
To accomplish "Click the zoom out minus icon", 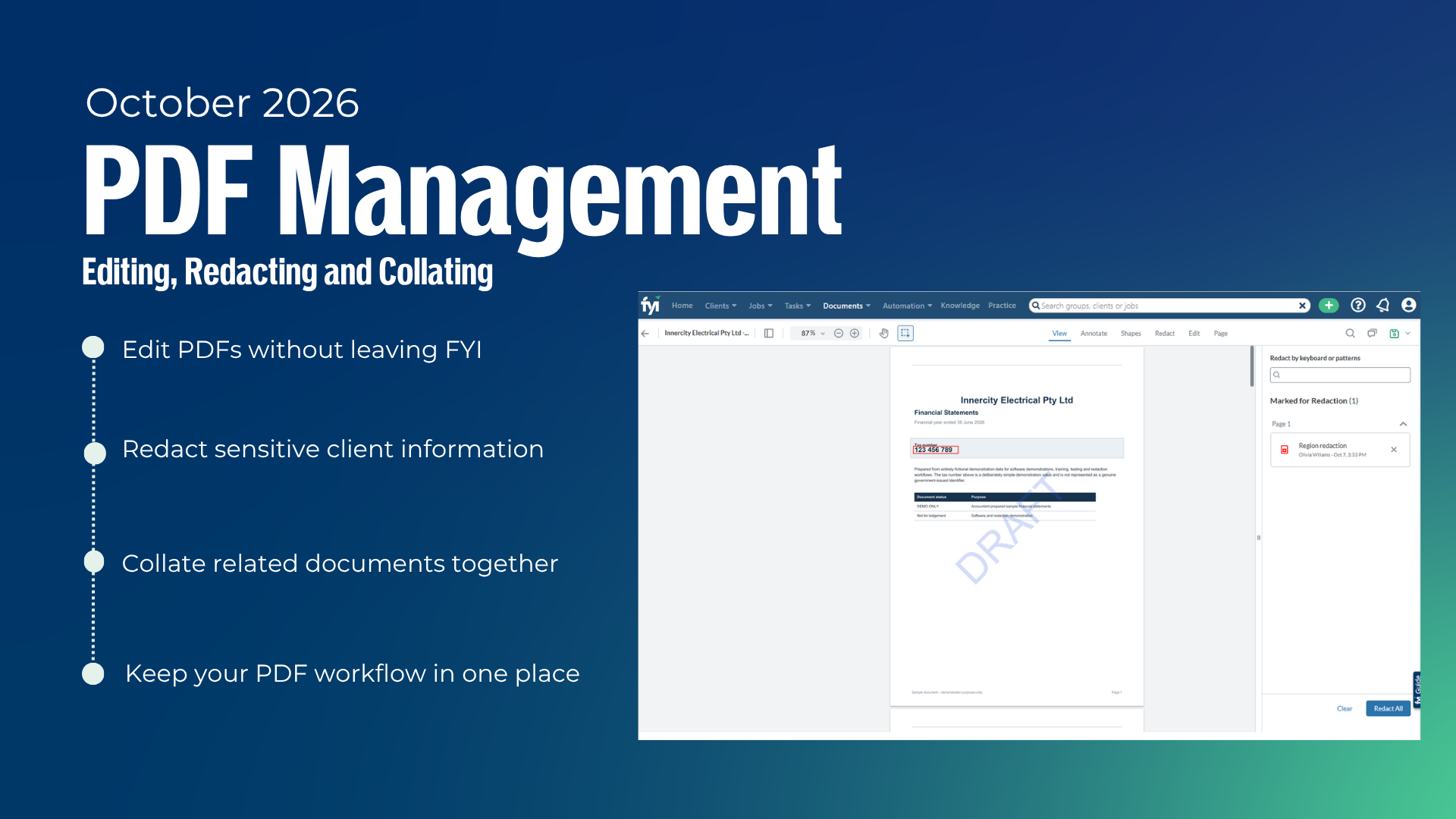I will point(839,334).
